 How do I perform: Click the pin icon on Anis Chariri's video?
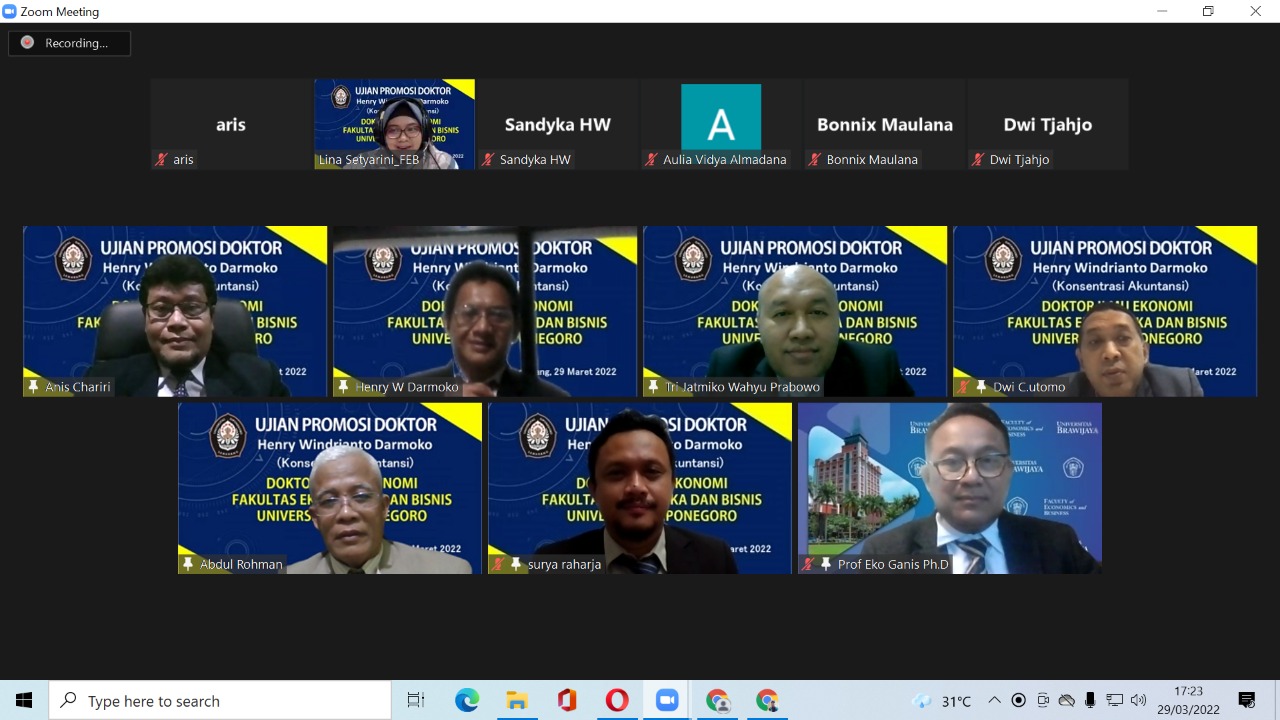click(33, 387)
